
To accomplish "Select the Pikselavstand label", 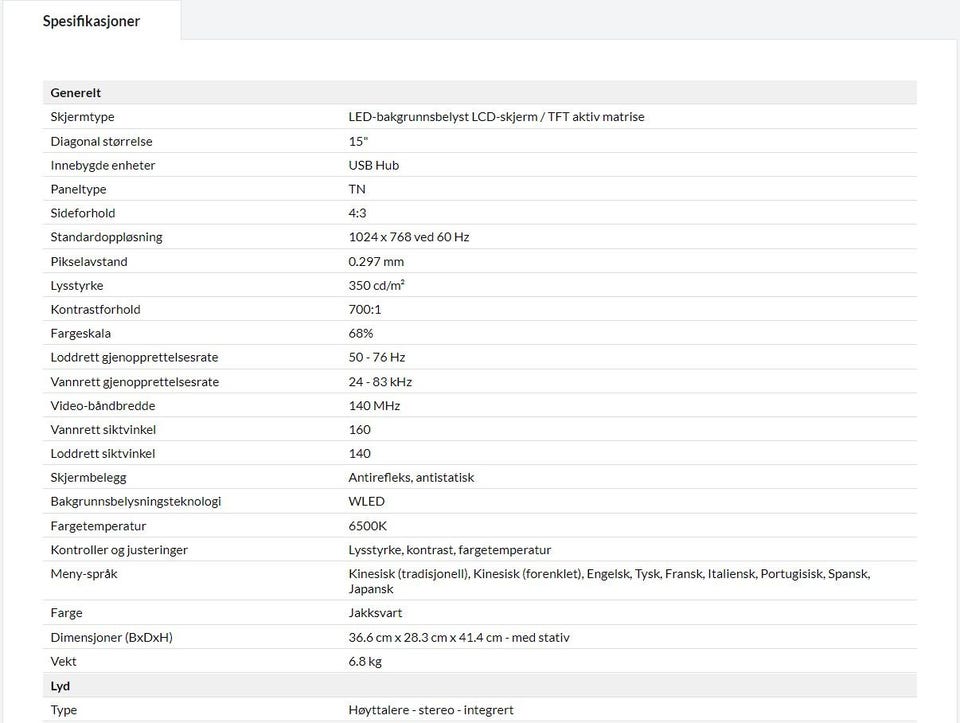I will click(x=89, y=261).
